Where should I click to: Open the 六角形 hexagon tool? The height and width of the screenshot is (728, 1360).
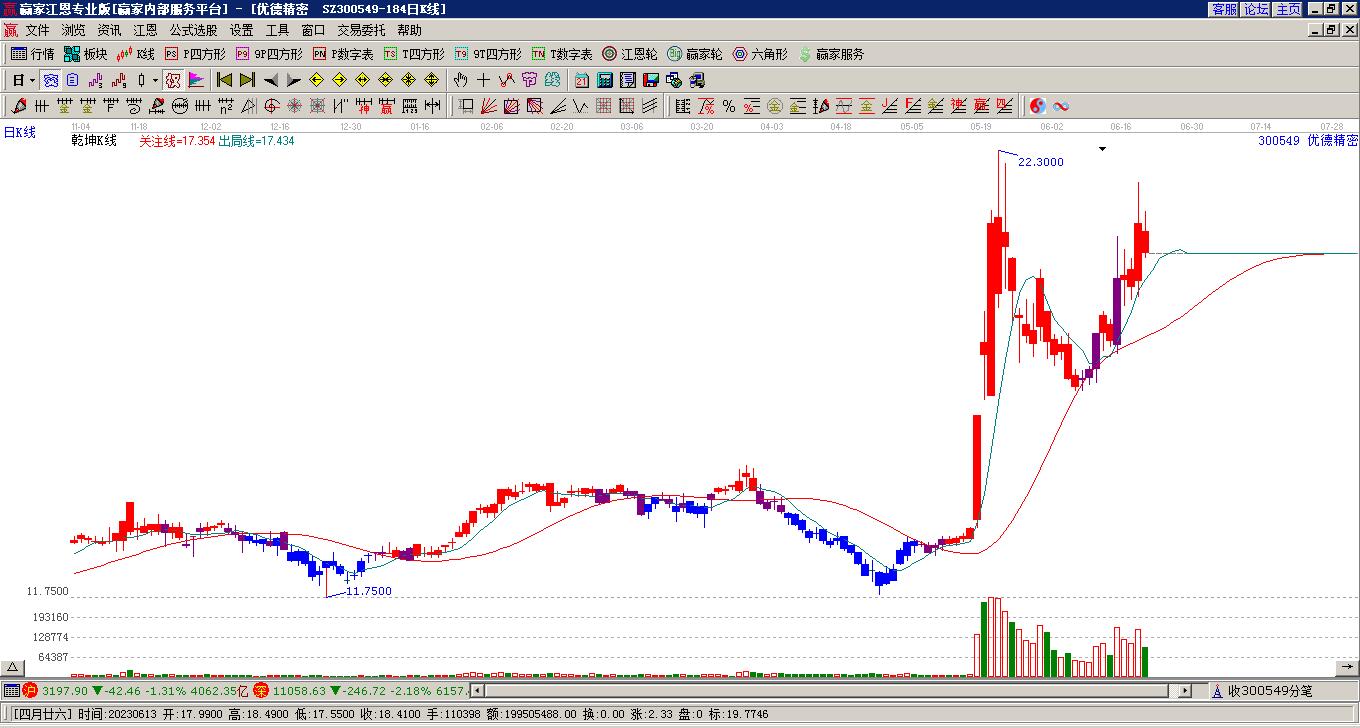click(760, 54)
